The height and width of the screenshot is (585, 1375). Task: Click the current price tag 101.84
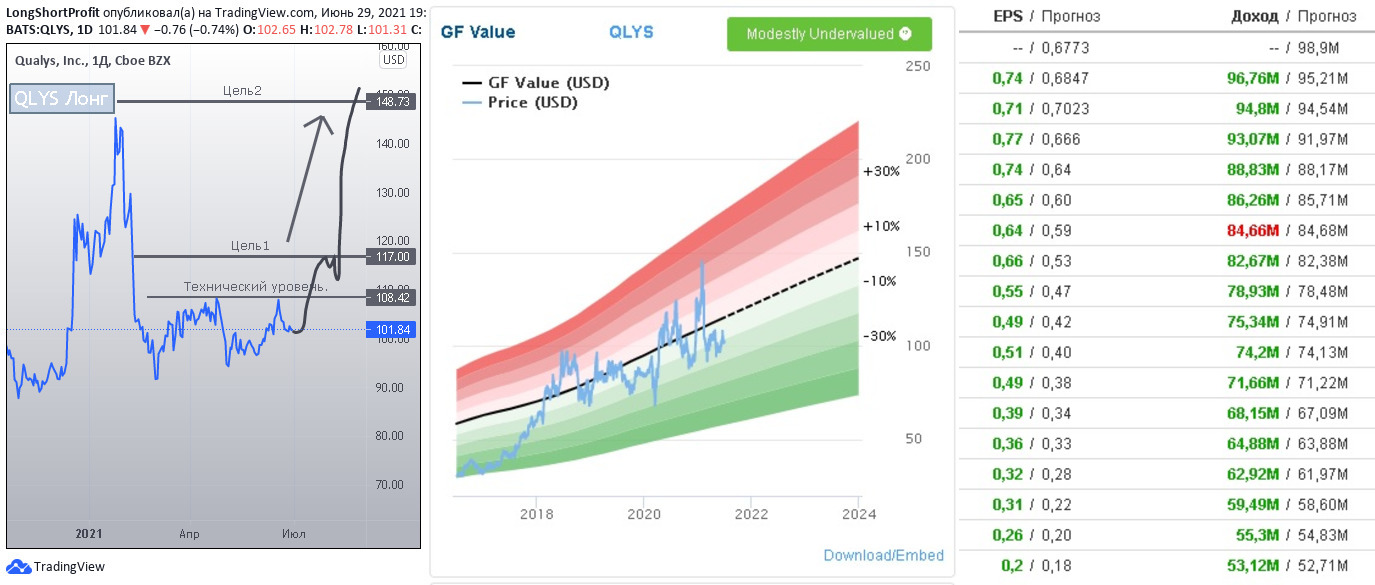click(391, 329)
